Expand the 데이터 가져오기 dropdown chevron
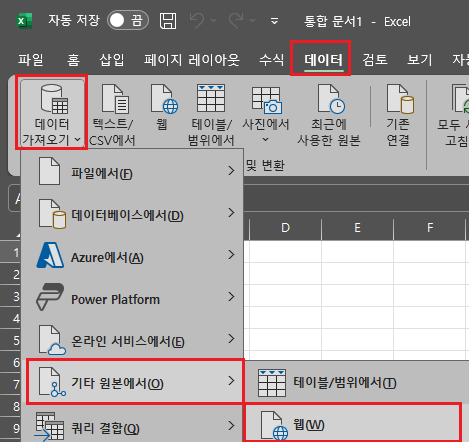Viewport: 469px width, 442px height. pos(78,139)
